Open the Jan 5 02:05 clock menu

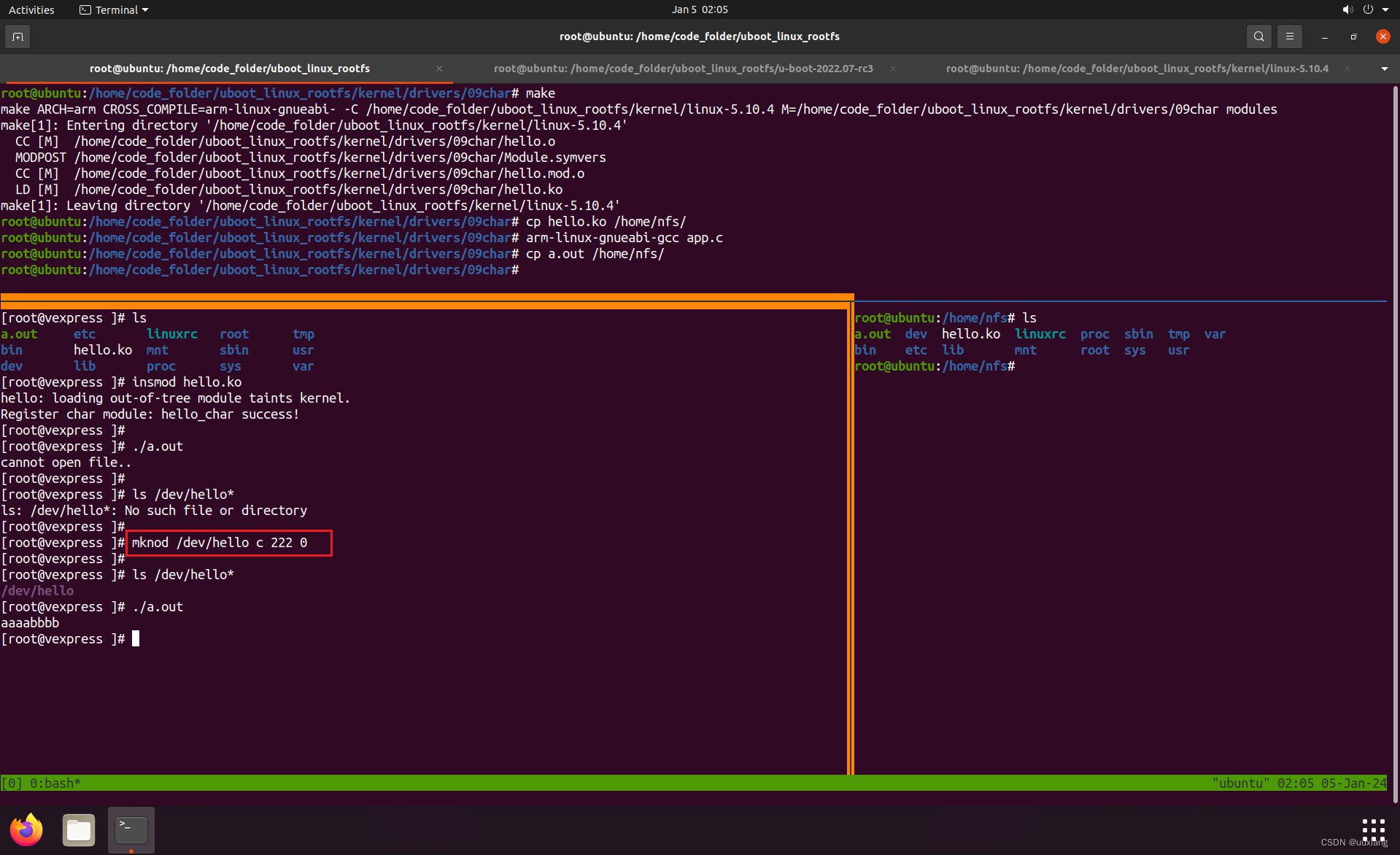point(700,9)
